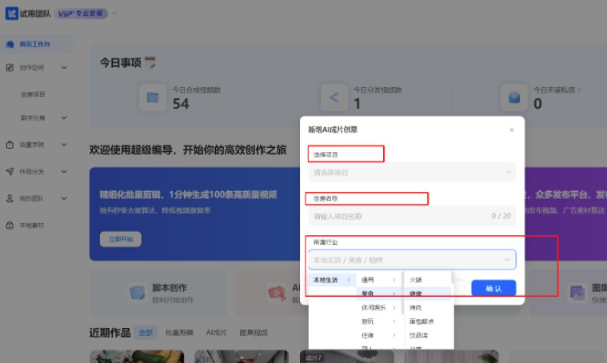Click the 作品分发 paper-plane icon

pos(10,171)
